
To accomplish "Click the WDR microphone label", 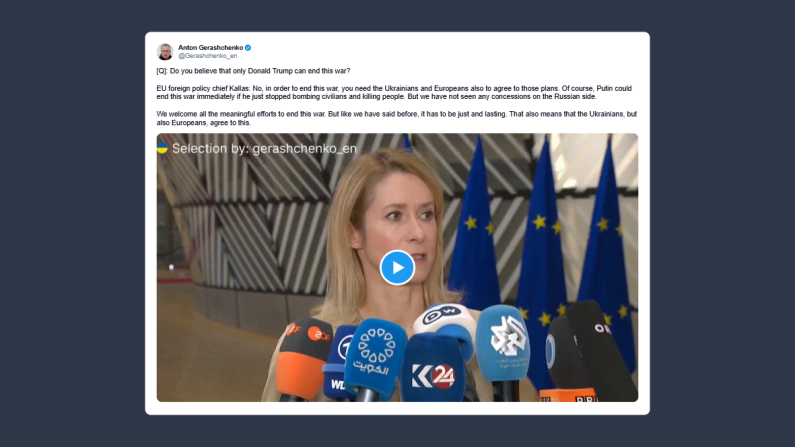I will click(337, 384).
